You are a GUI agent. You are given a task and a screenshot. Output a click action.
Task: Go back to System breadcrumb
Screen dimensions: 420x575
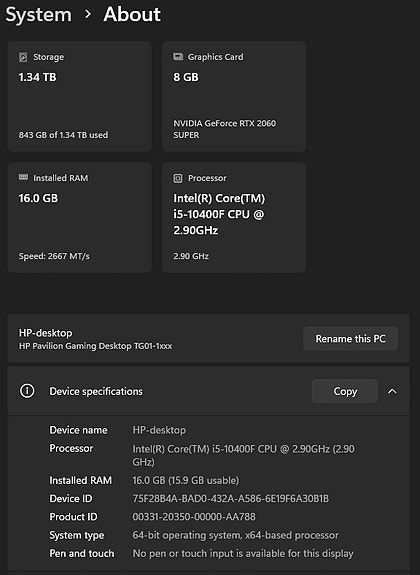pyautogui.click(x=39, y=15)
